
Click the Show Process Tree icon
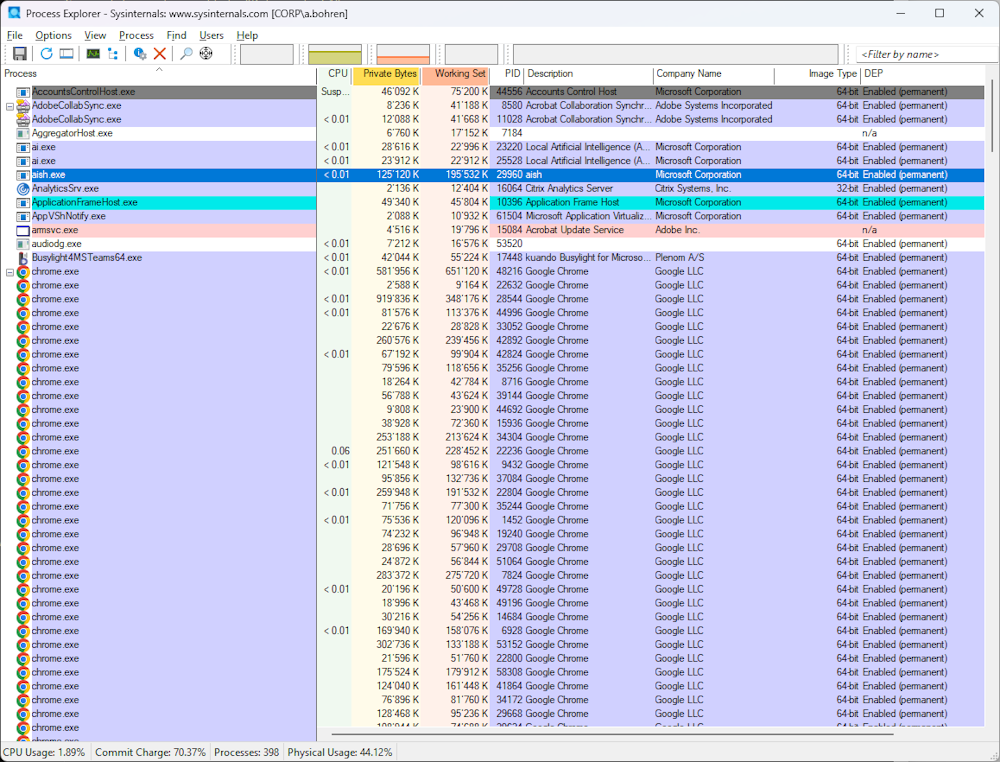pyautogui.click(x=113, y=54)
